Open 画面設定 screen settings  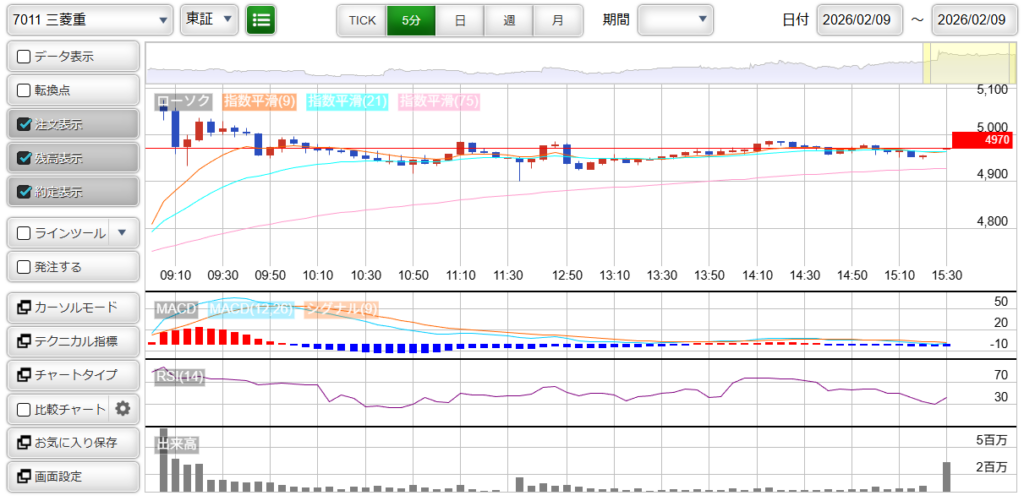tap(72, 476)
